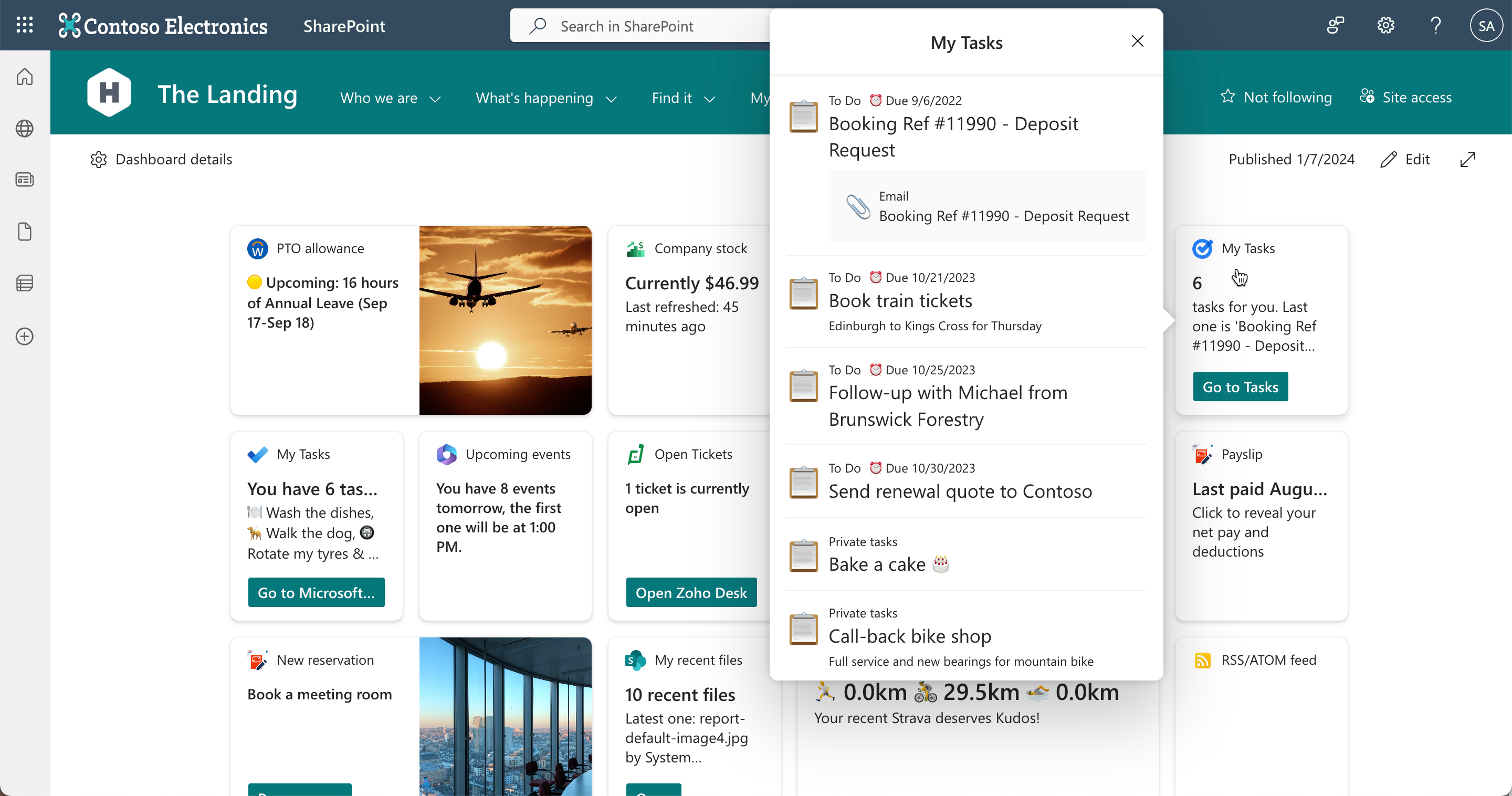Open the SA account avatar

(1486, 25)
